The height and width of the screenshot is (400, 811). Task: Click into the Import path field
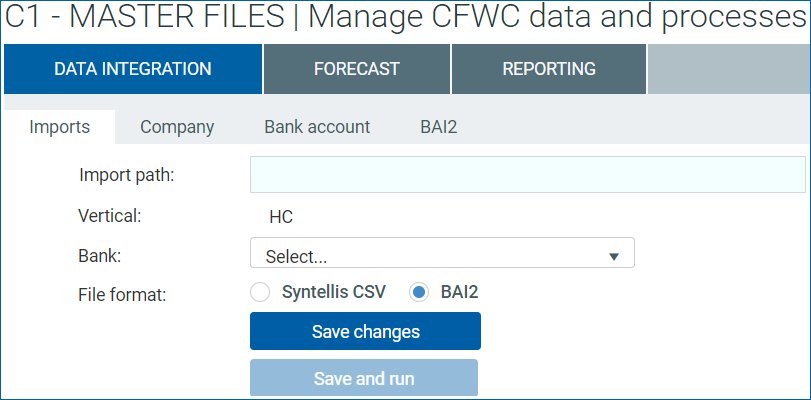coord(528,175)
